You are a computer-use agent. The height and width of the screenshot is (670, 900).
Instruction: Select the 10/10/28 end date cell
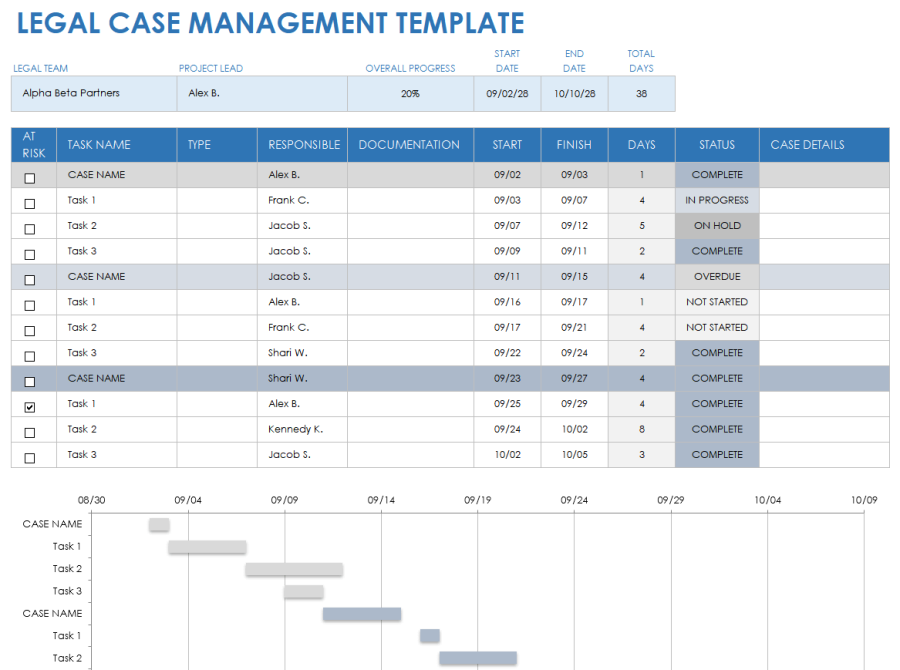coord(574,92)
